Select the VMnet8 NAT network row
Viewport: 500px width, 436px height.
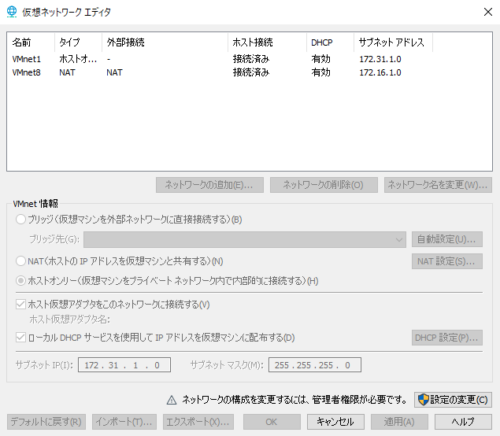[x=249, y=72]
